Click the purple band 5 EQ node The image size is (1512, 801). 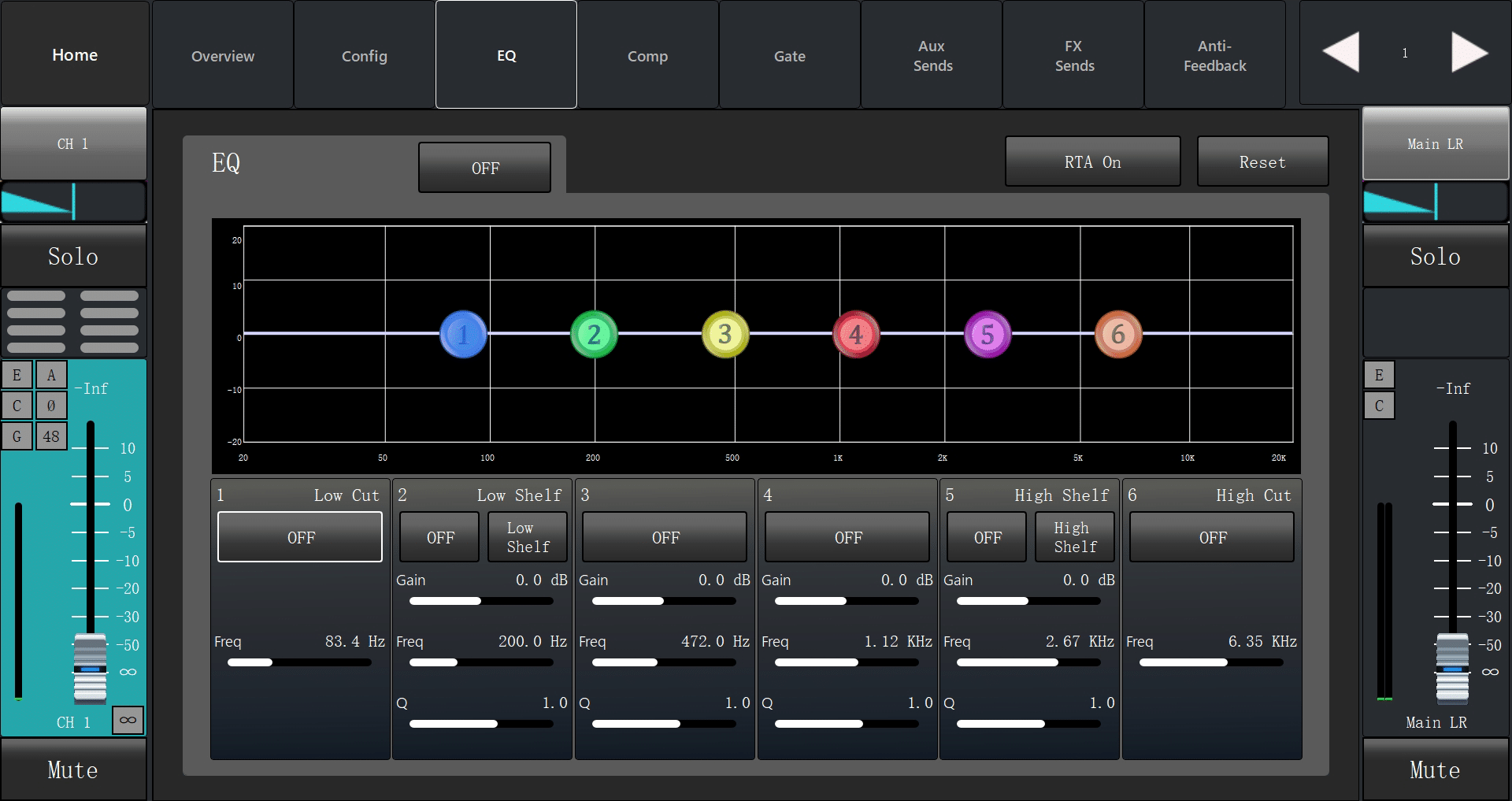(987, 334)
